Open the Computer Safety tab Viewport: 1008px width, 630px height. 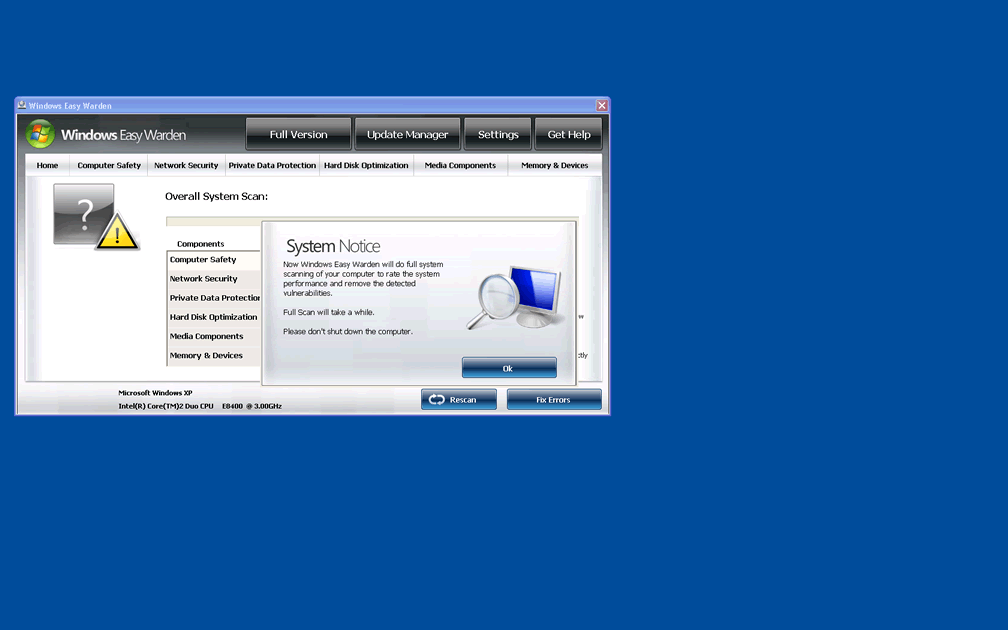pos(109,166)
